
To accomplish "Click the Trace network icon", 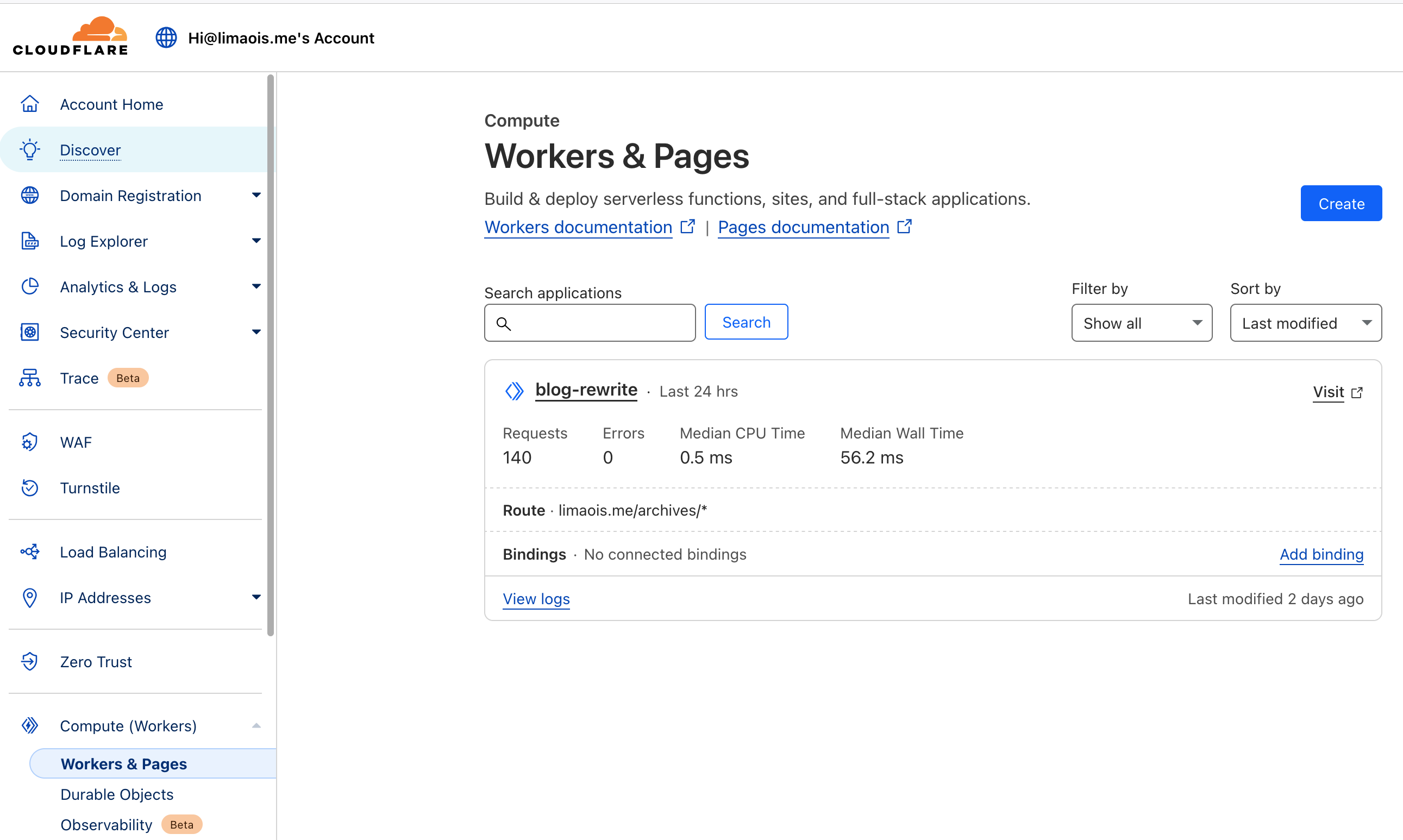I will pos(29,378).
